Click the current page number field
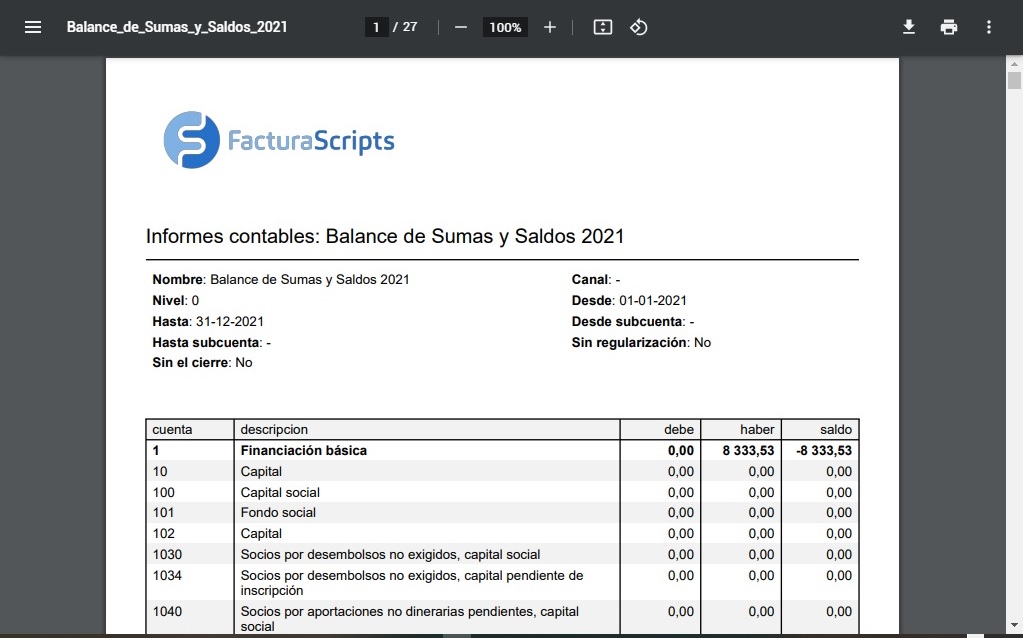Image resolution: width=1023 pixels, height=638 pixels. (376, 27)
